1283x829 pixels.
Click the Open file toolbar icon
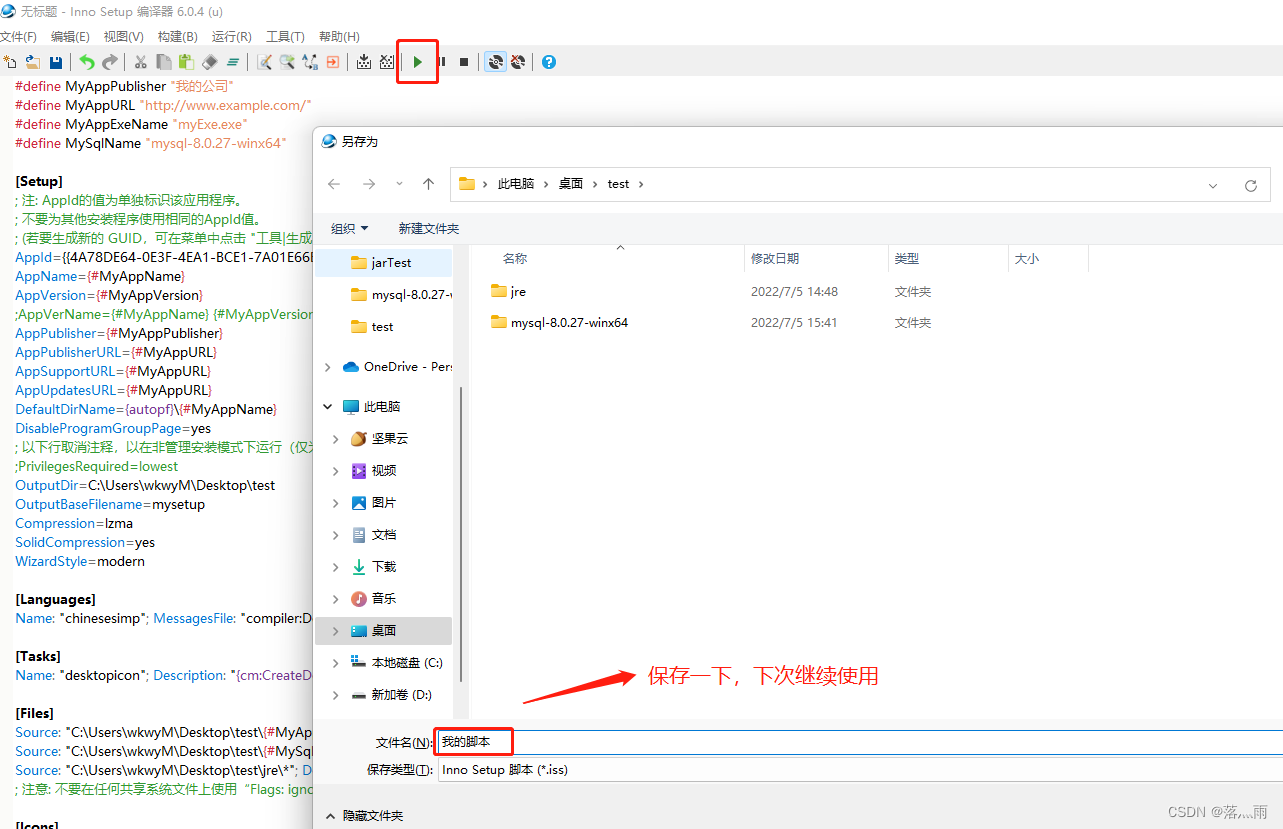pyautogui.click(x=33, y=62)
